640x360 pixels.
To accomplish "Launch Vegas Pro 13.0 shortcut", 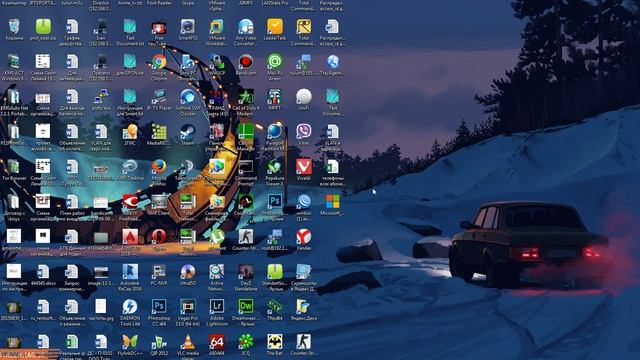I will [x=188, y=307].
